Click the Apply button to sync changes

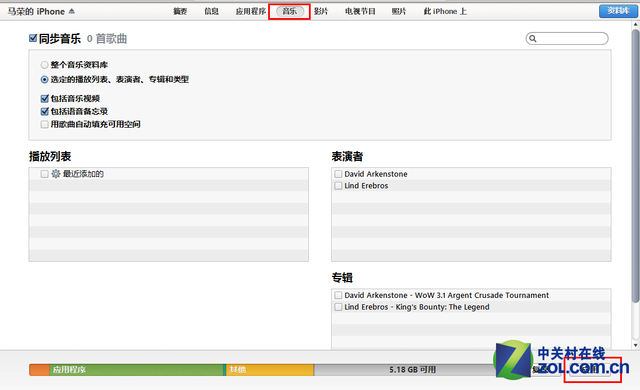pos(590,370)
